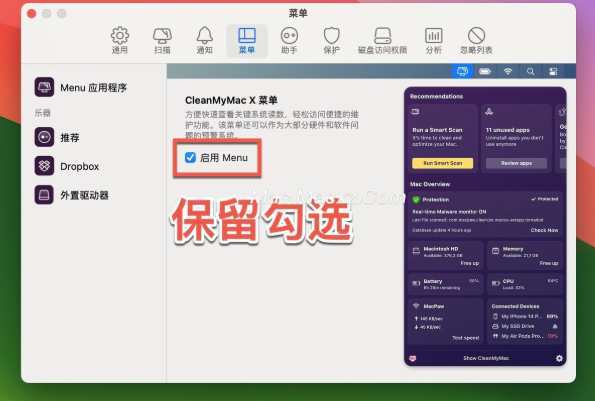Image resolution: width=595 pixels, height=401 pixels.
Task: Open the 通知 (Notifications) tab
Action: (205, 41)
